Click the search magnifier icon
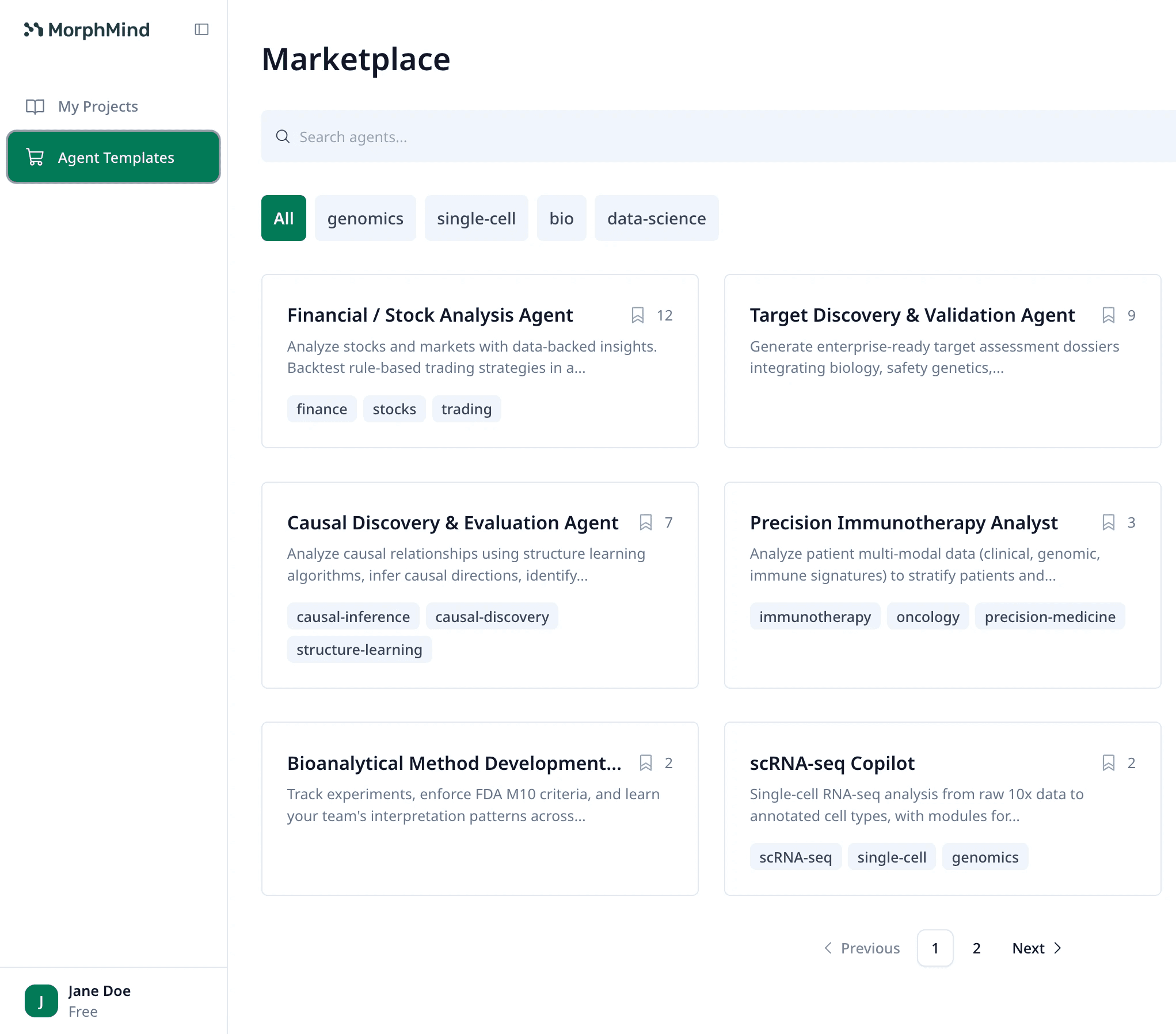Screen dimensions: 1176x1034 pos(283,137)
